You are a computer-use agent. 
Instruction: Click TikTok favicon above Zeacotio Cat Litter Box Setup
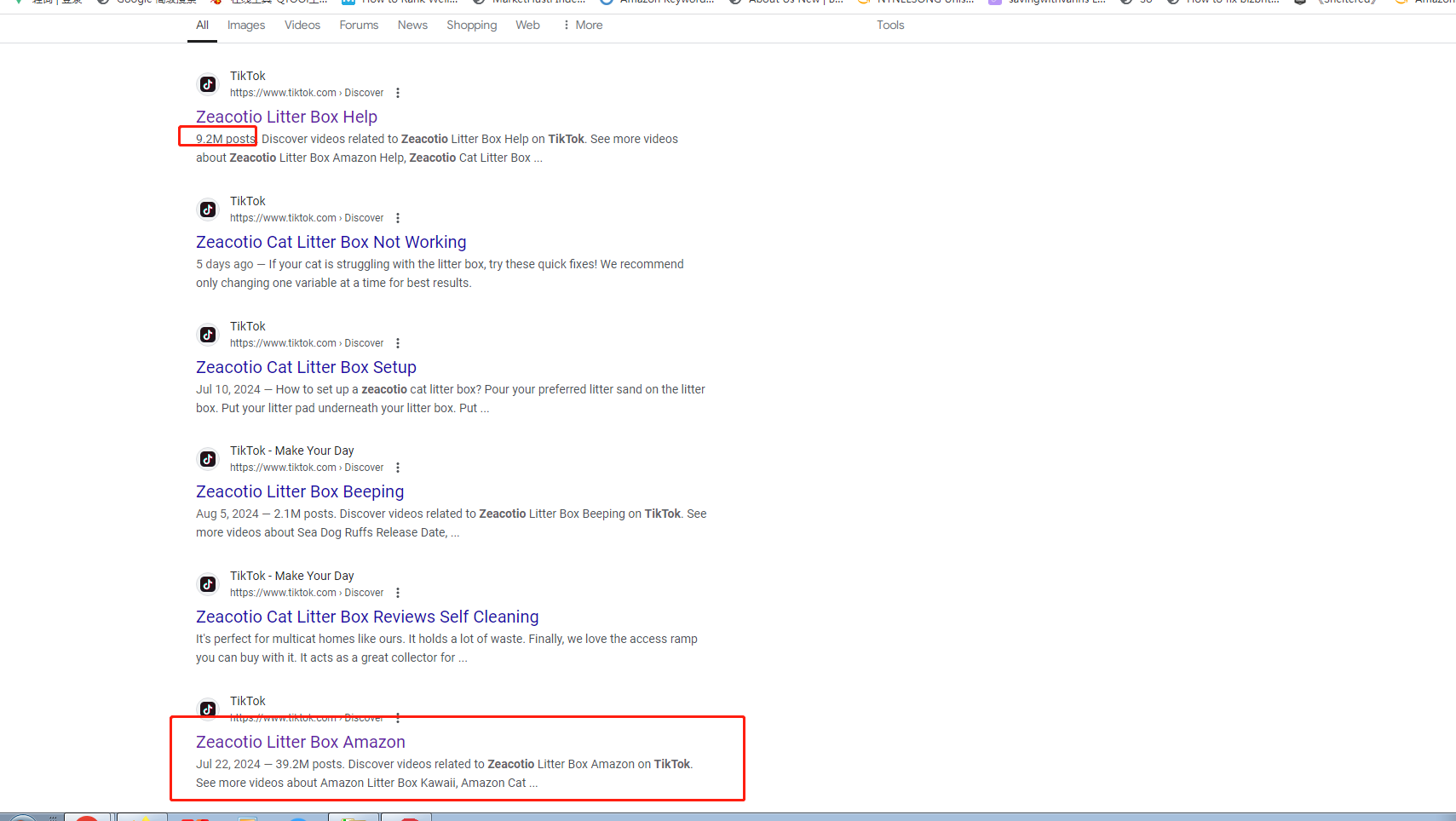pyautogui.click(x=208, y=335)
